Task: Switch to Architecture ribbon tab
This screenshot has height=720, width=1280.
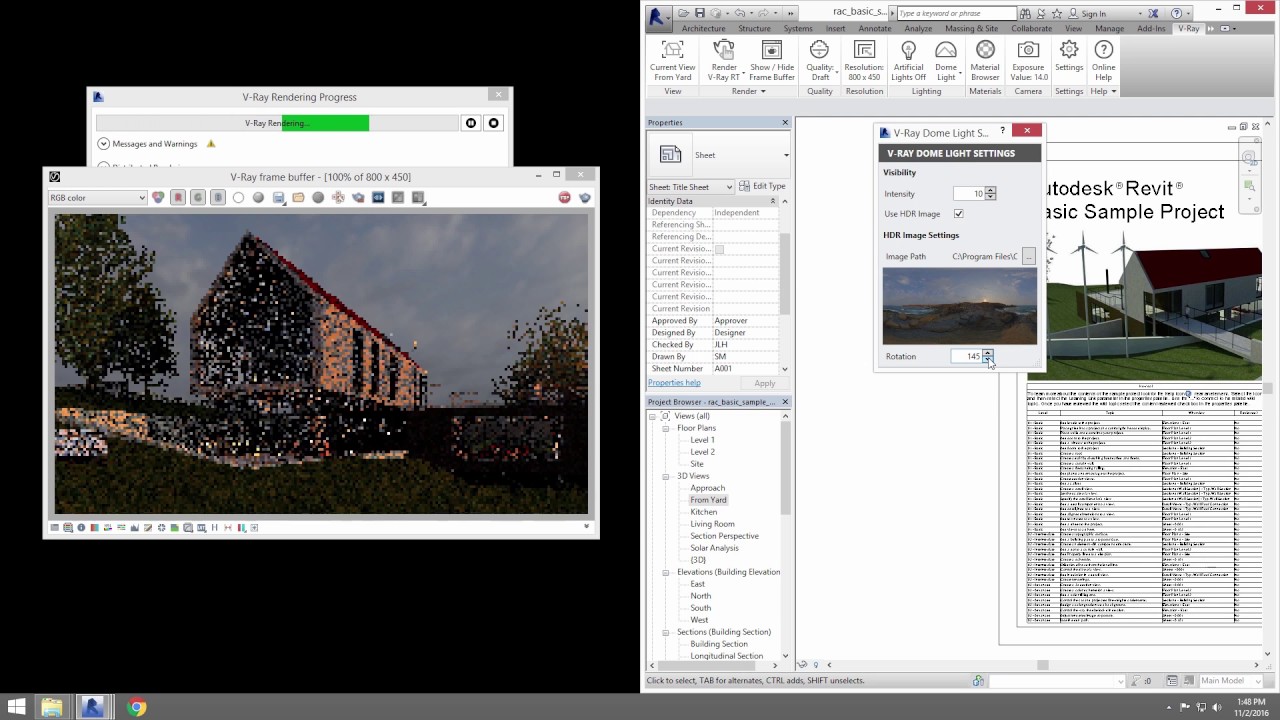Action: (703, 29)
